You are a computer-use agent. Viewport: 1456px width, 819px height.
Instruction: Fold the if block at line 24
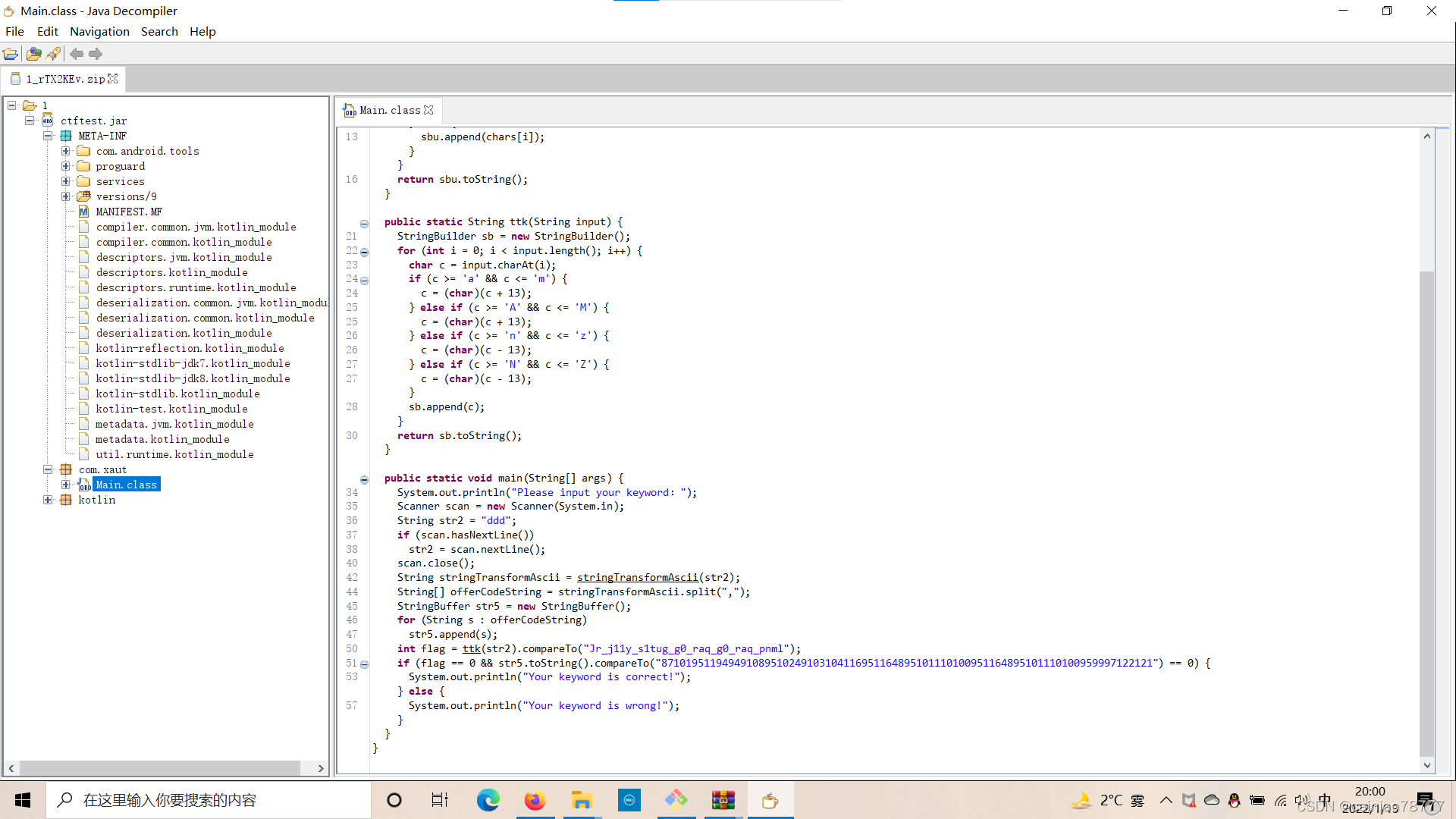(x=364, y=281)
